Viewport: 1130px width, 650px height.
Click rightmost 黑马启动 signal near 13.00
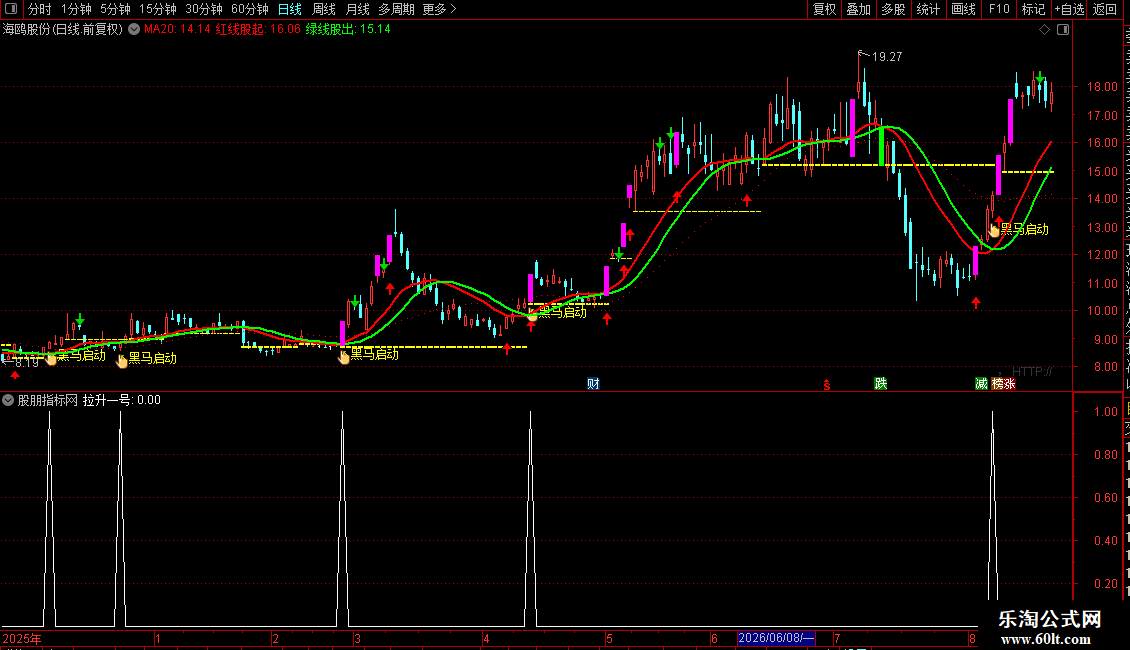(1024, 229)
